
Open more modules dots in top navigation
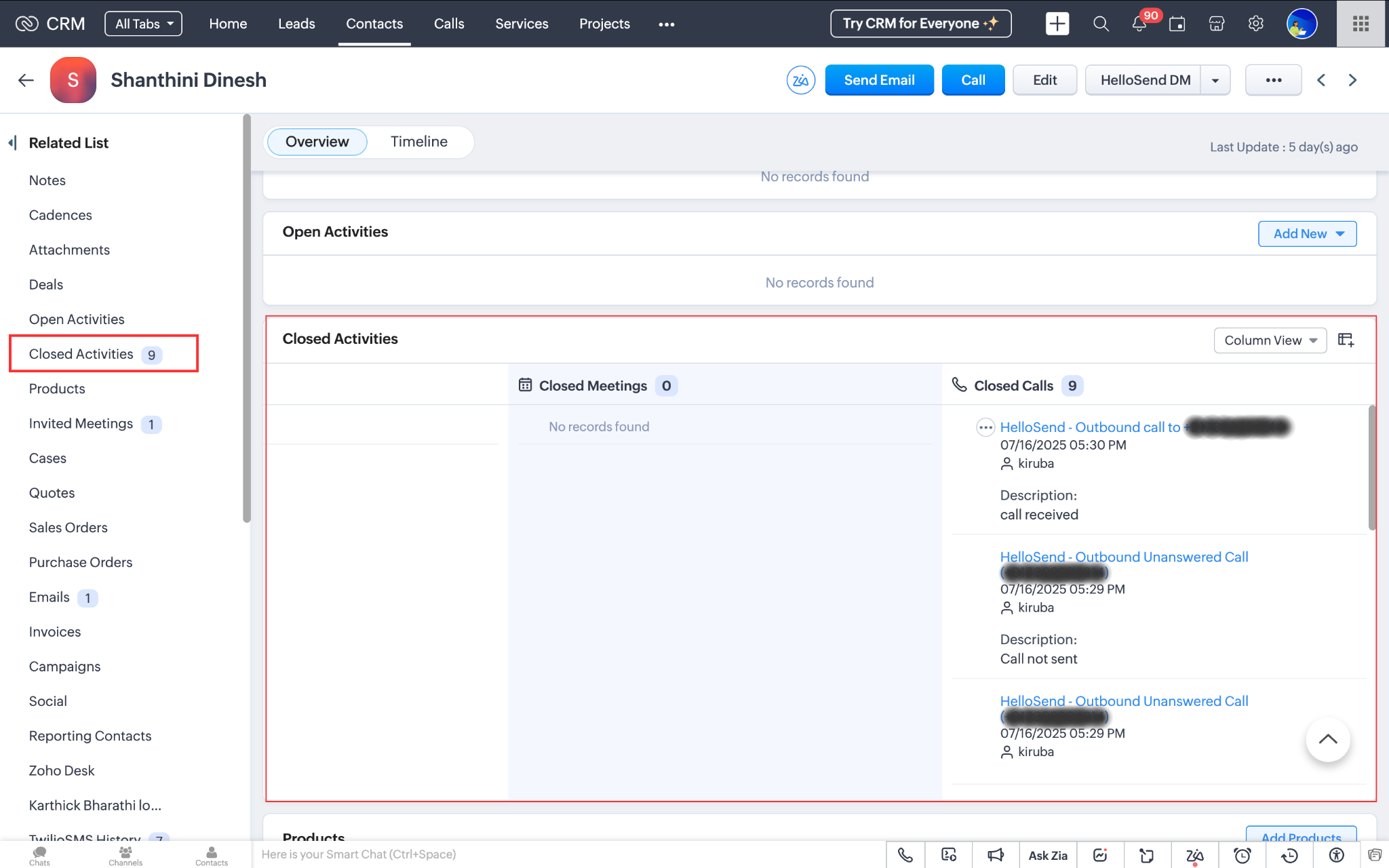point(666,24)
